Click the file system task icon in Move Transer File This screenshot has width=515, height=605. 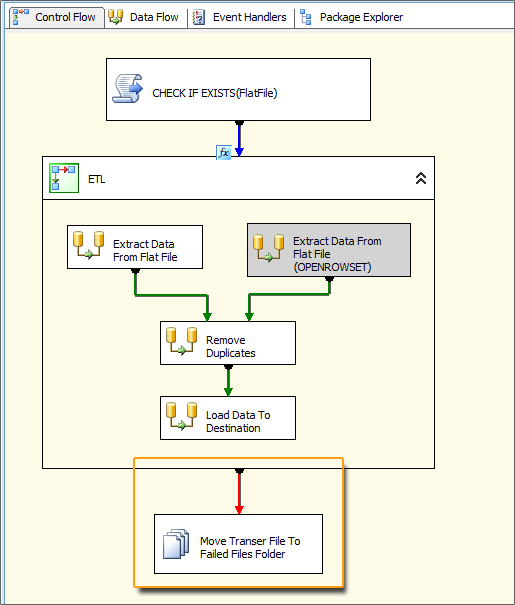[x=176, y=544]
